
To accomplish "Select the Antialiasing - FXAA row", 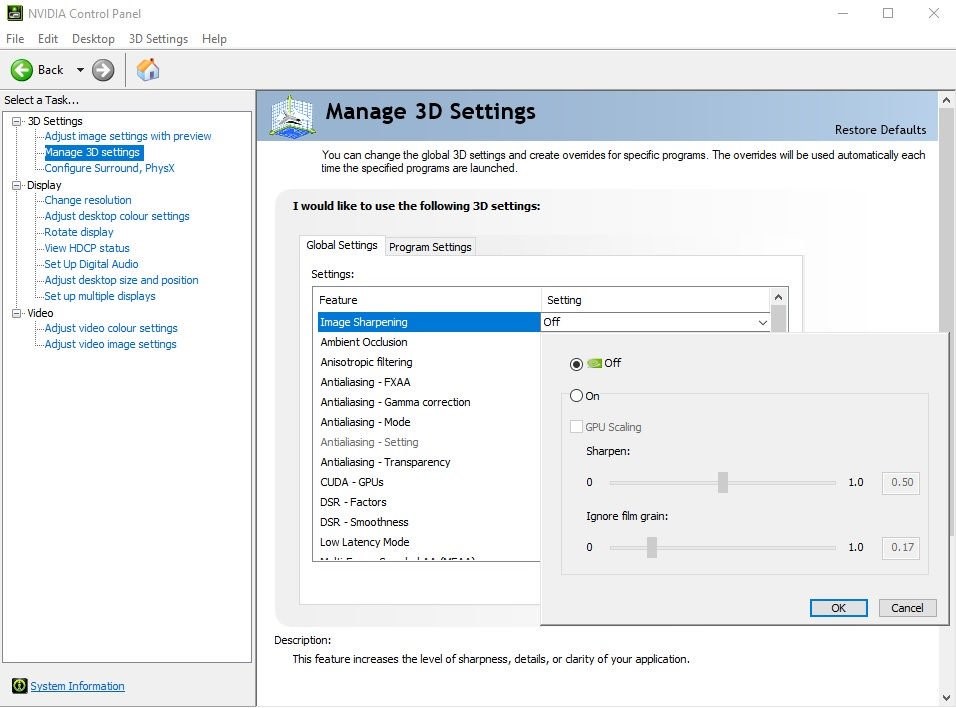I will (x=429, y=382).
